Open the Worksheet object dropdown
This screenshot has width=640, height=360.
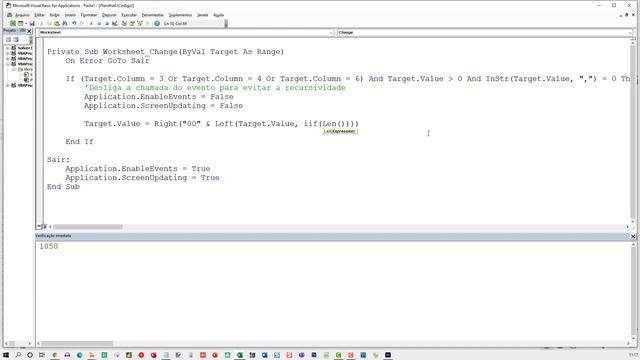(x=331, y=33)
